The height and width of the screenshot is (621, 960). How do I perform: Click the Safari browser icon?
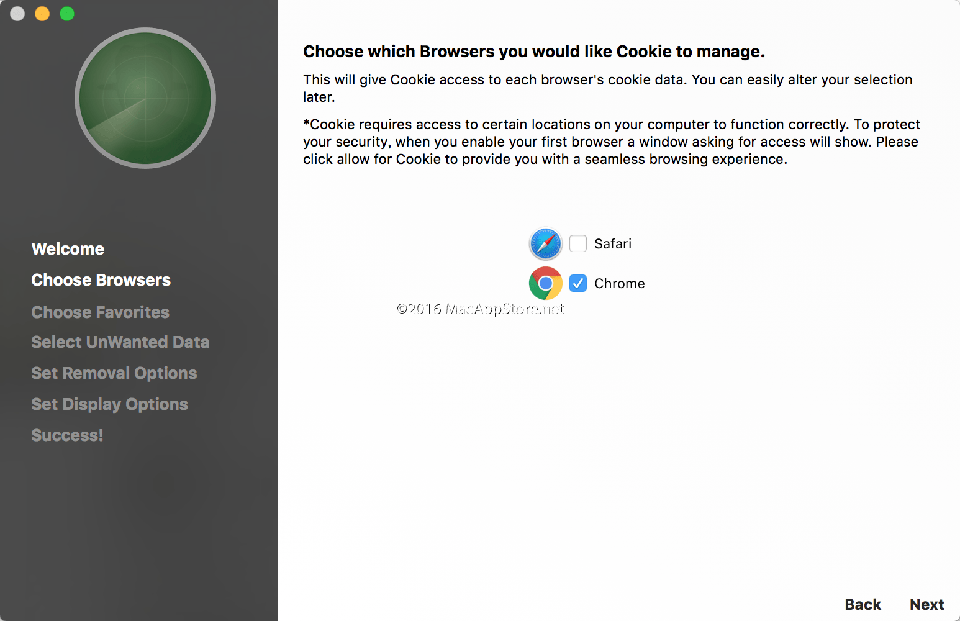coord(545,243)
